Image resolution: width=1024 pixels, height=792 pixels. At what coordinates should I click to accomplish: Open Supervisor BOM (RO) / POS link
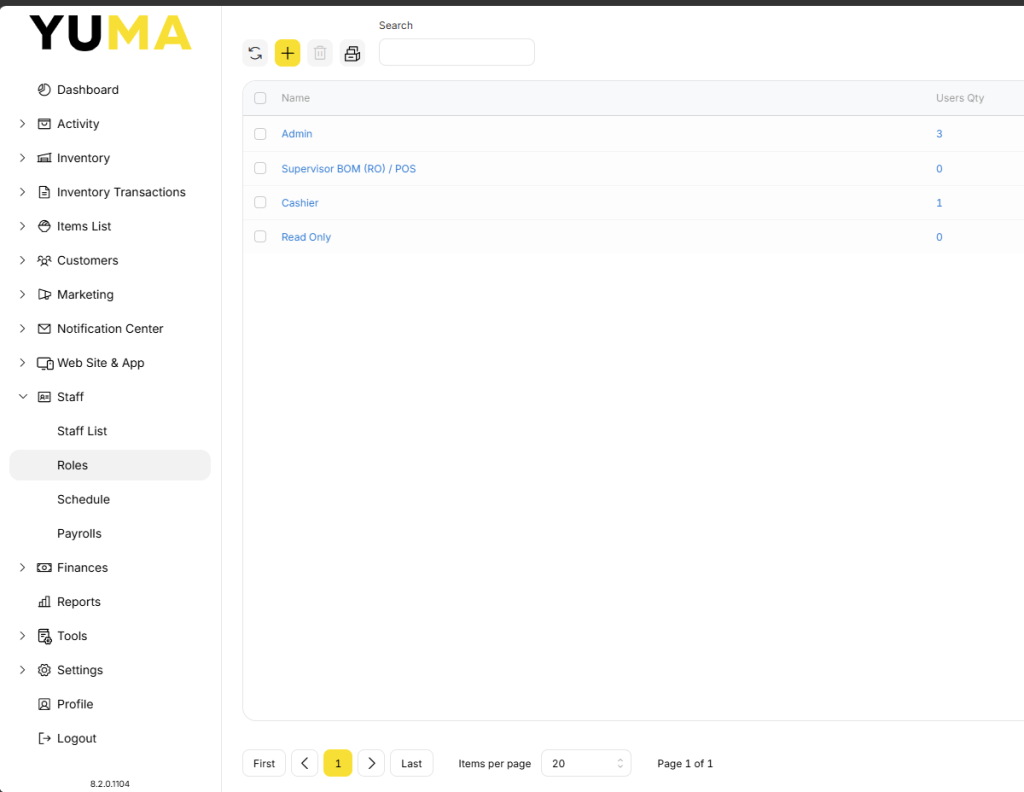click(348, 168)
